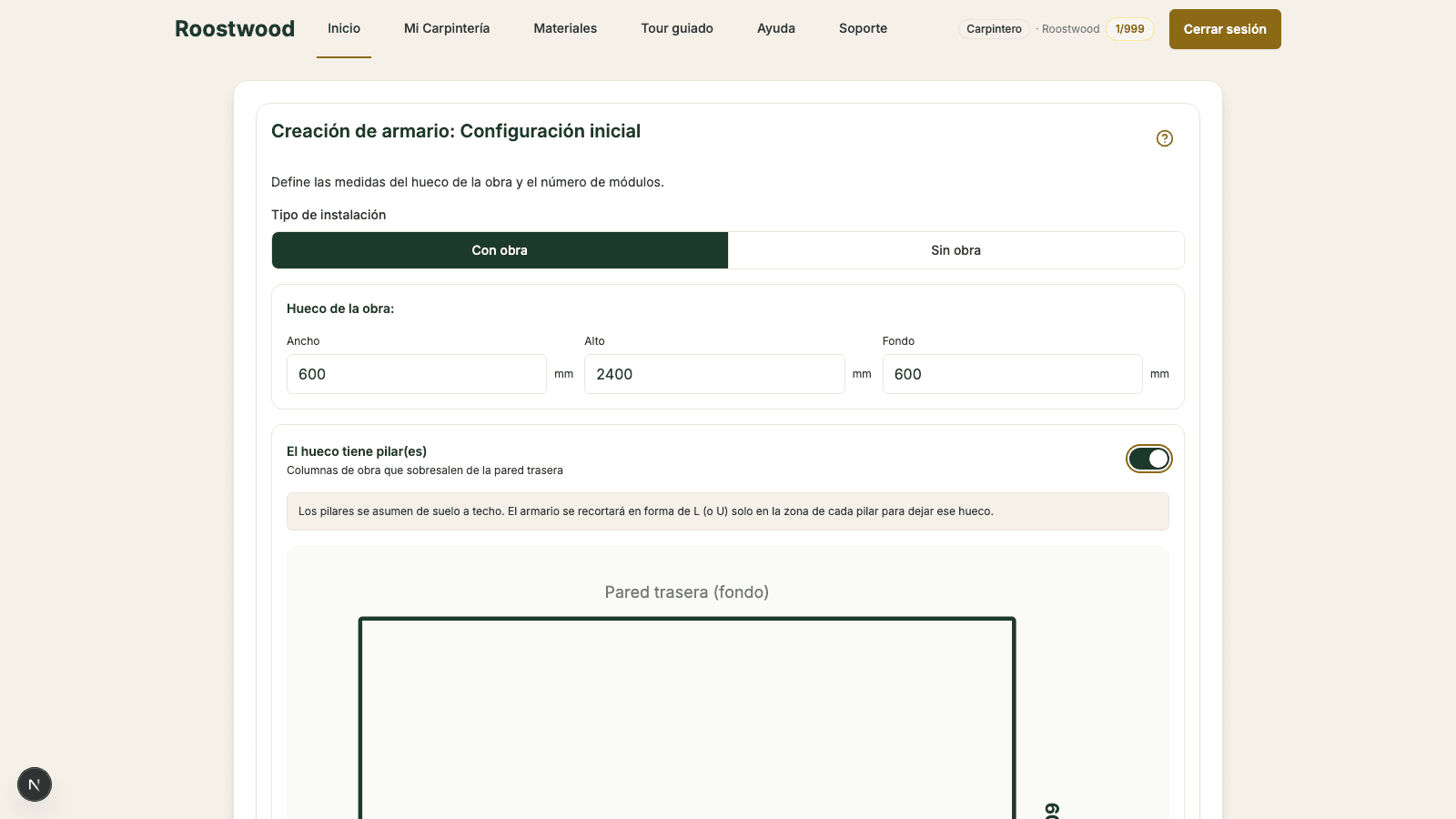This screenshot has width=1456, height=819.
Task: Start the Tour guiado
Action: tap(677, 28)
